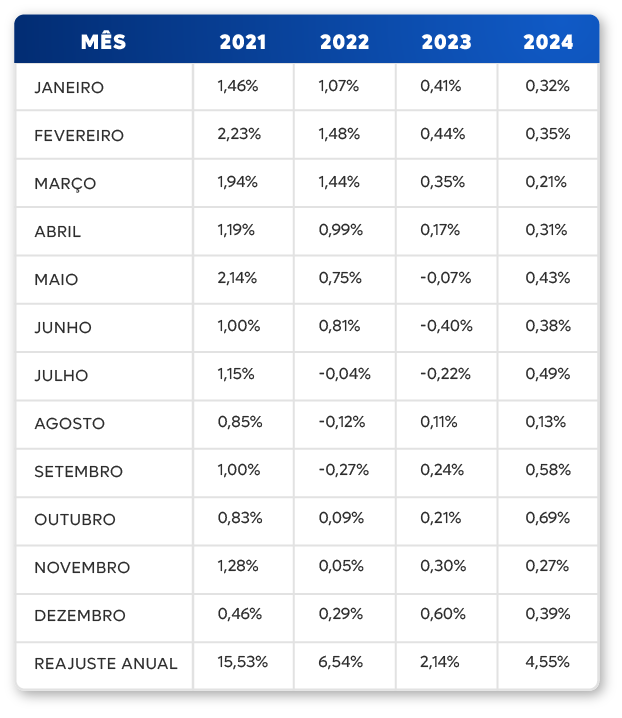Click the MAIO 2023 value -0,07%
Viewport: 622px width, 718px height.
(x=445, y=278)
